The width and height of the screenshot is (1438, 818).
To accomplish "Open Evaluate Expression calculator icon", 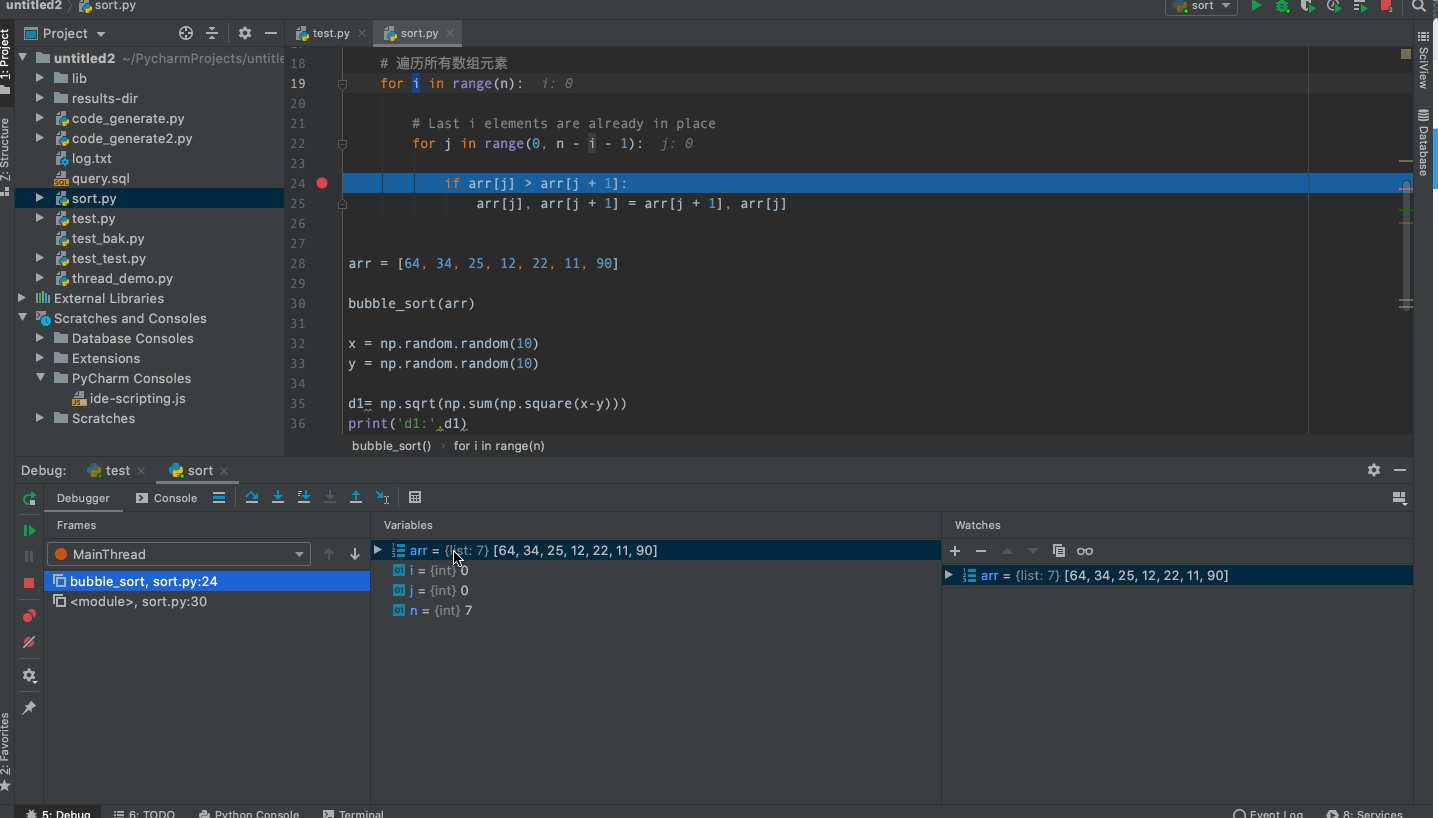I will pyautogui.click(x=415, y=497).
